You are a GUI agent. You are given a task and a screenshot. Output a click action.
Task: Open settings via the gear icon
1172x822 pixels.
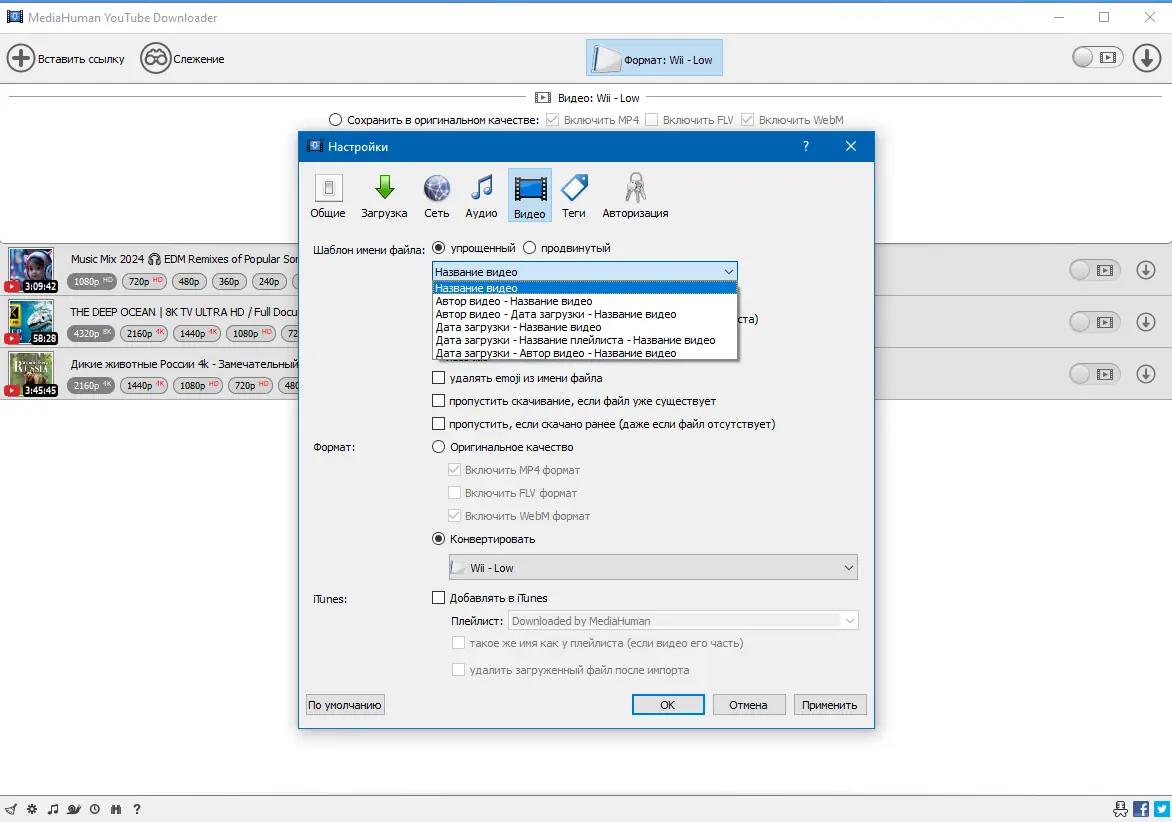point(31,809)
